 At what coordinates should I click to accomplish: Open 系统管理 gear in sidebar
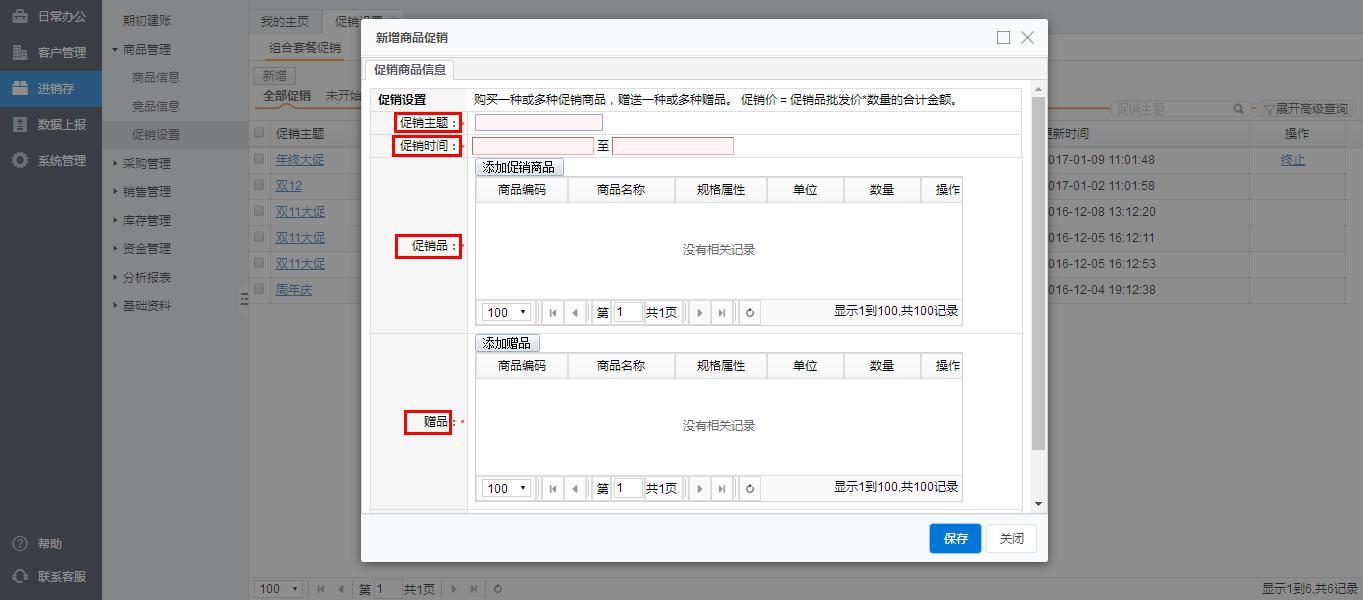pyautogui.click(x=20, y=160)
